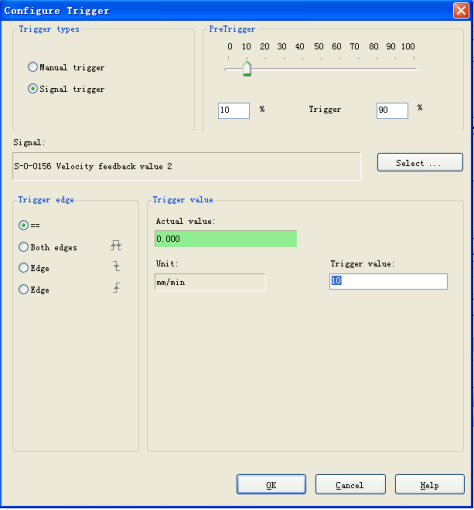Select the Manual trigger radio button
The width and height of the screenshot is (474, 510).
coord(33,67)
